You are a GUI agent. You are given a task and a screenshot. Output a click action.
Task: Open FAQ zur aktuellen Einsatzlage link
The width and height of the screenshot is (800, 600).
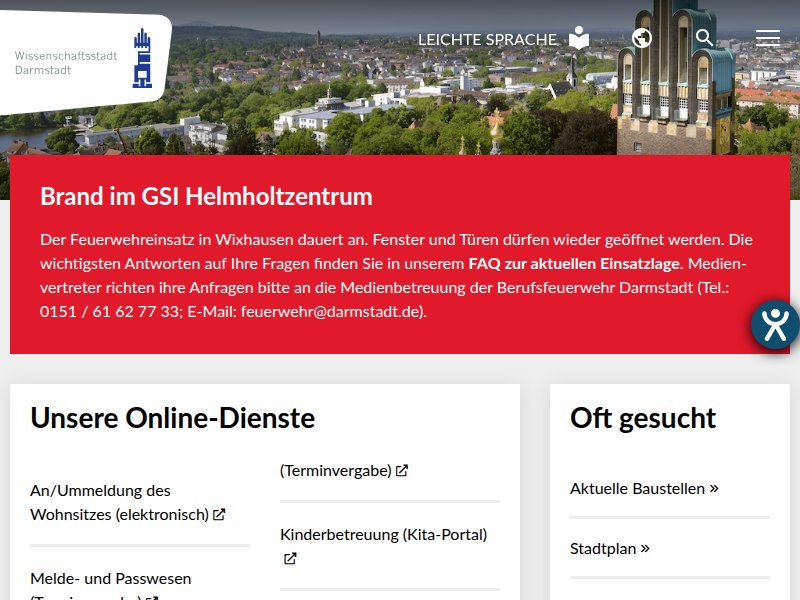pyautogui.click(x=574, y=265)
